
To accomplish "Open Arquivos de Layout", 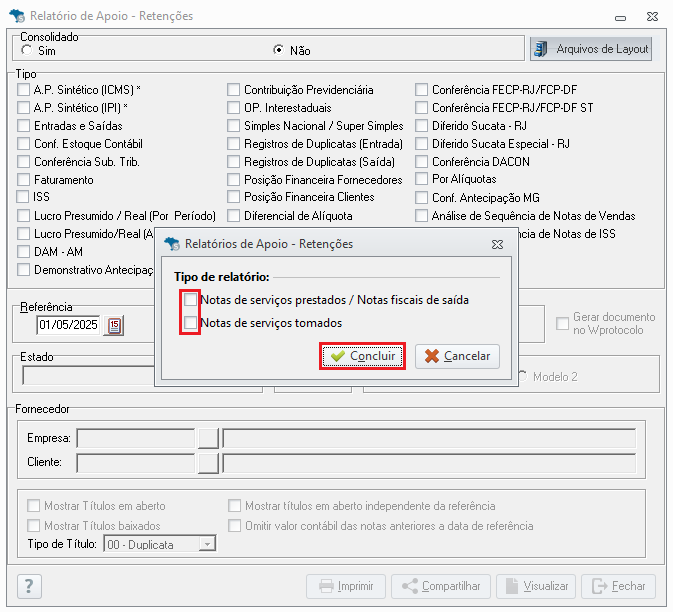I will [591, 49].
